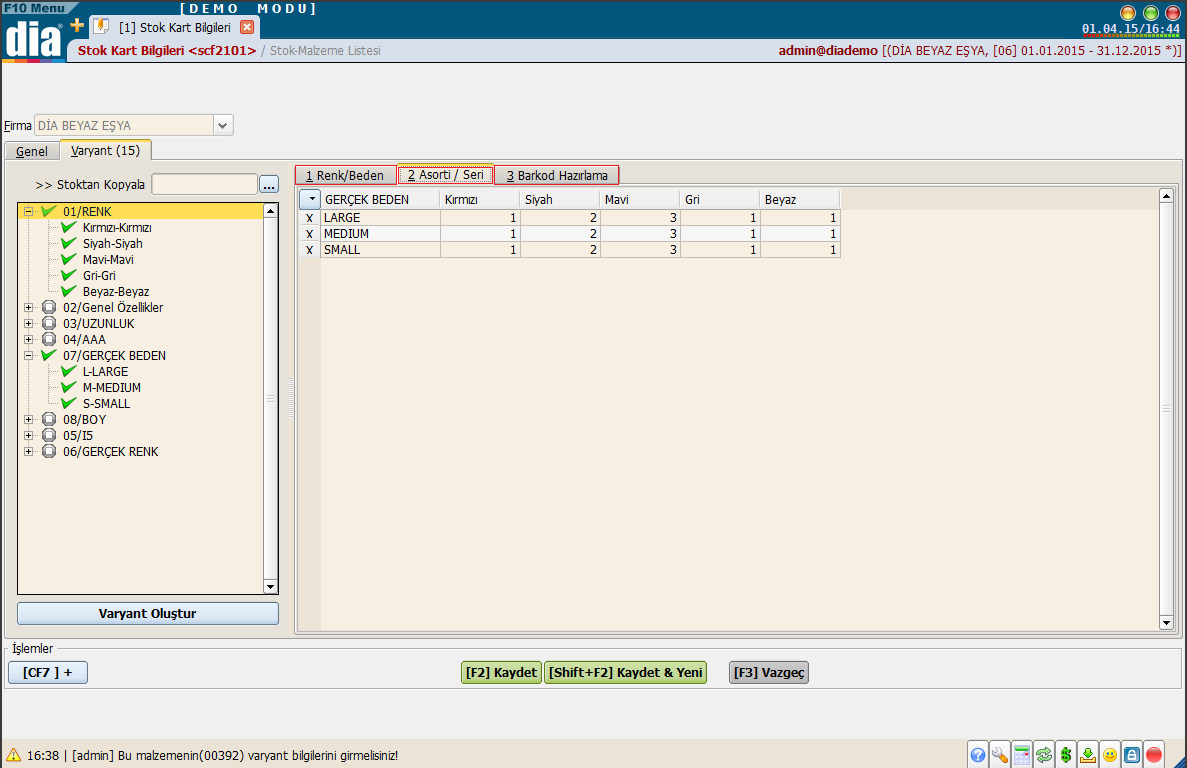The height and width of the screenshot is (768, 1187).
Task: Expand the 04/AAA node
Action: pos(29,340)
